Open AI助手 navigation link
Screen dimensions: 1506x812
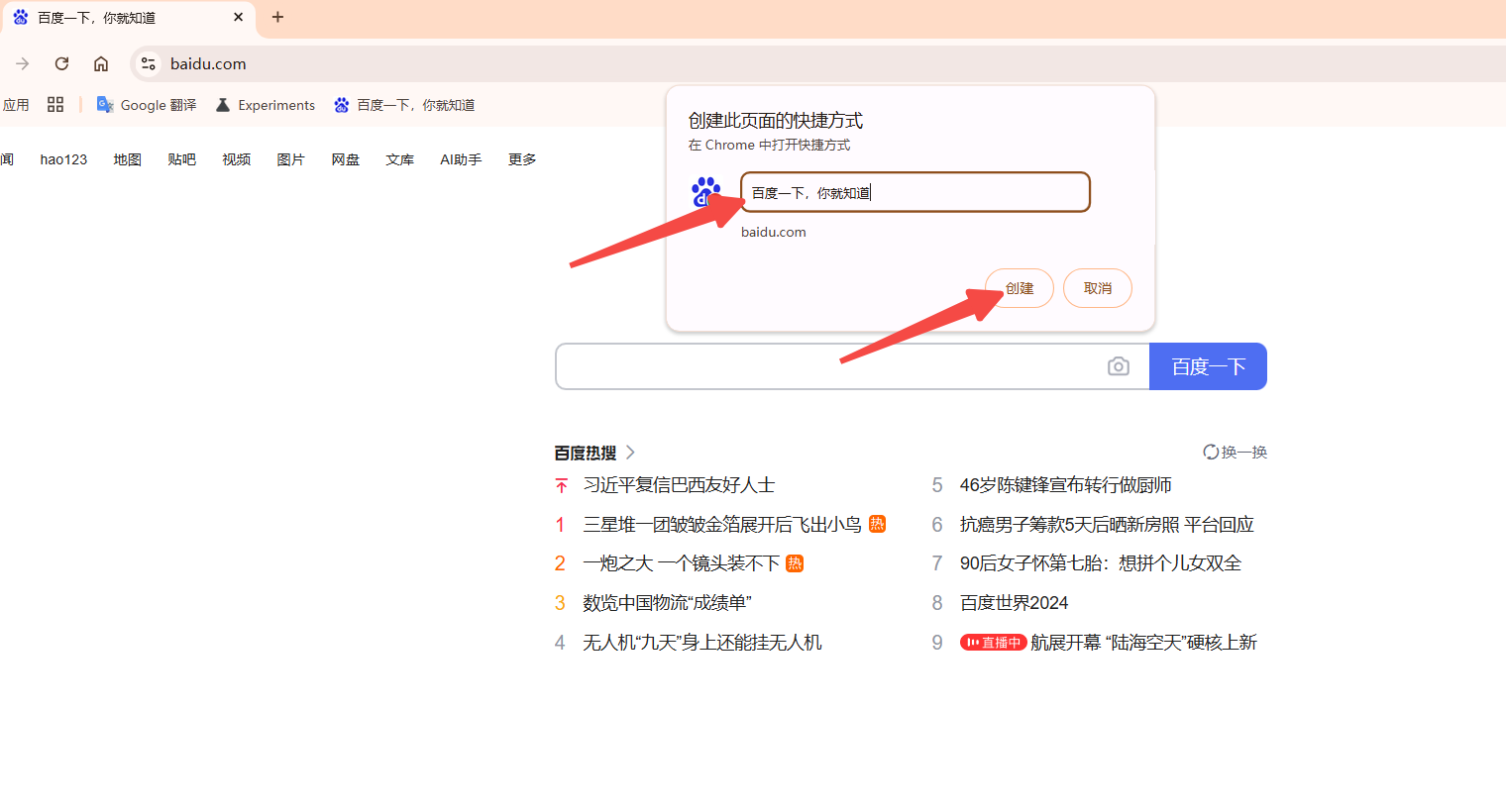pos(461,159)
